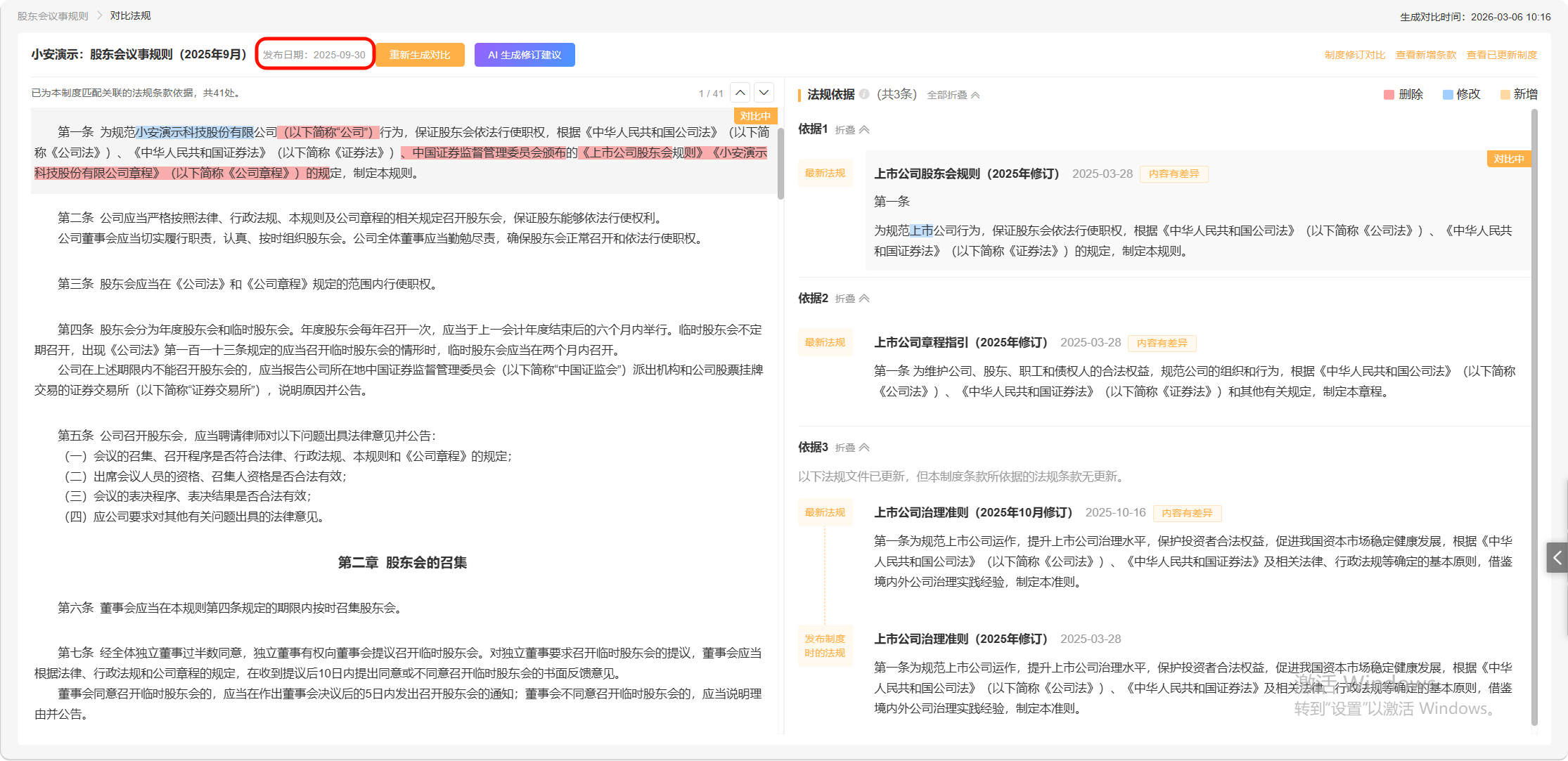Collapse 依据3 section

(852, 448)
